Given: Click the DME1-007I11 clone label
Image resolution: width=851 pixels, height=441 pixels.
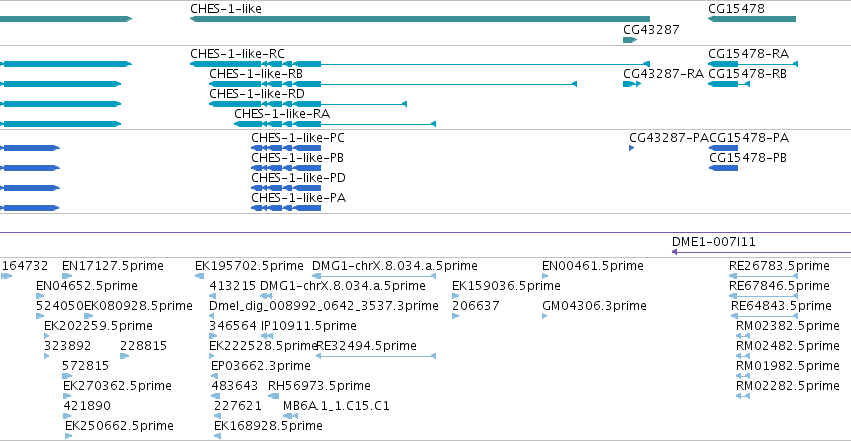Looking at the screenshot, I should [x=714, y=242].
